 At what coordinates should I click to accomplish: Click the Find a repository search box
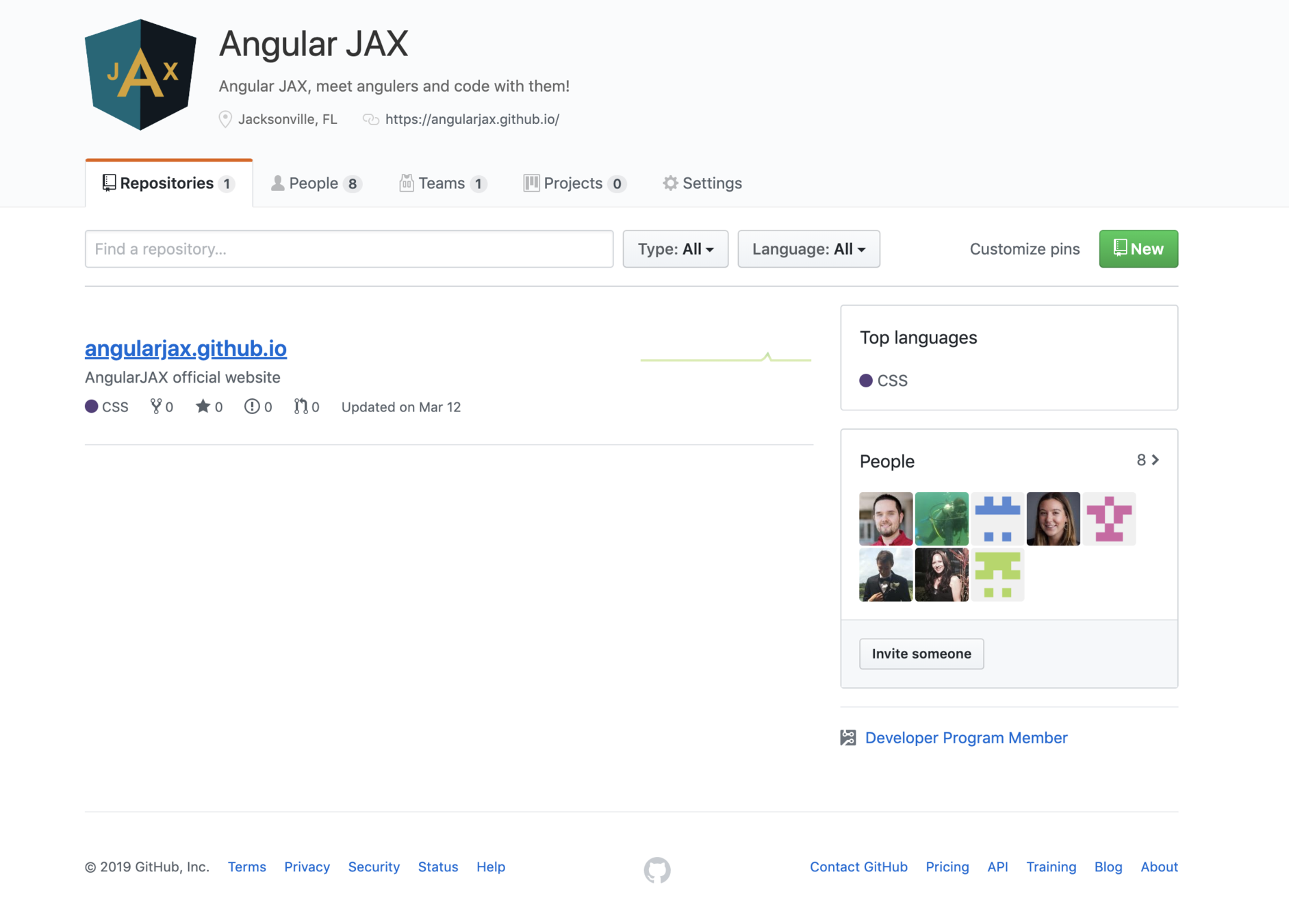(349, 249)
